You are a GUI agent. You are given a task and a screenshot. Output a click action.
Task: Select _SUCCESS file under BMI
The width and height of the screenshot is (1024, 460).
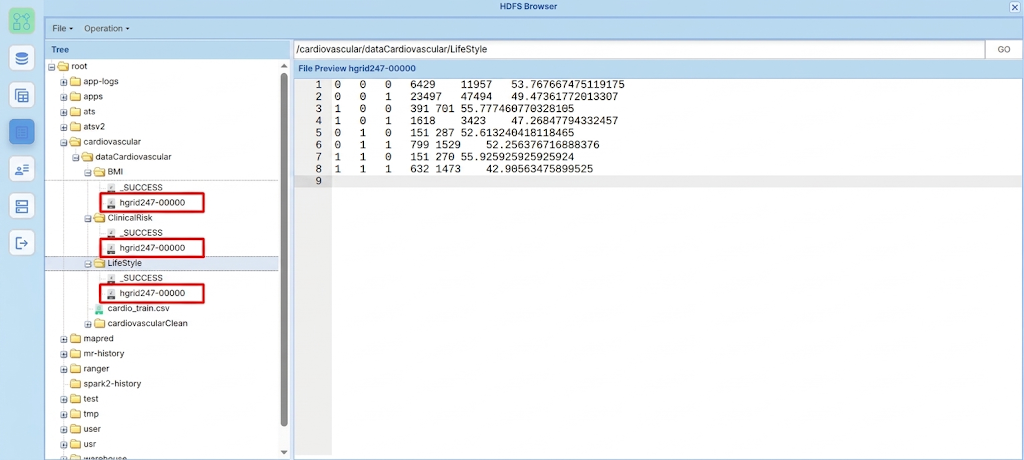tap(141, 188)
